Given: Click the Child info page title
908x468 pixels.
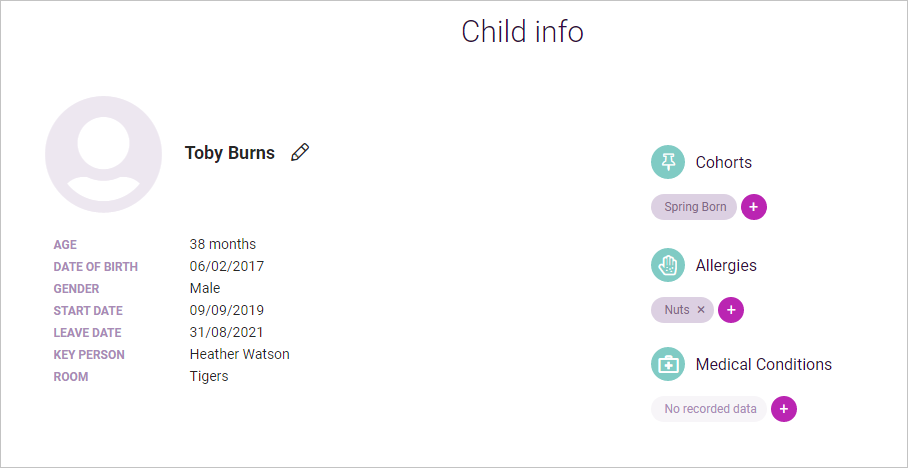Looking at the screenshot, I should click(x=522, y=31).
